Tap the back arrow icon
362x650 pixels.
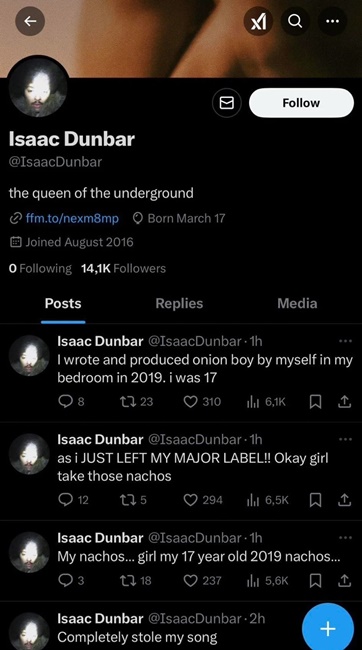(30, 21)
